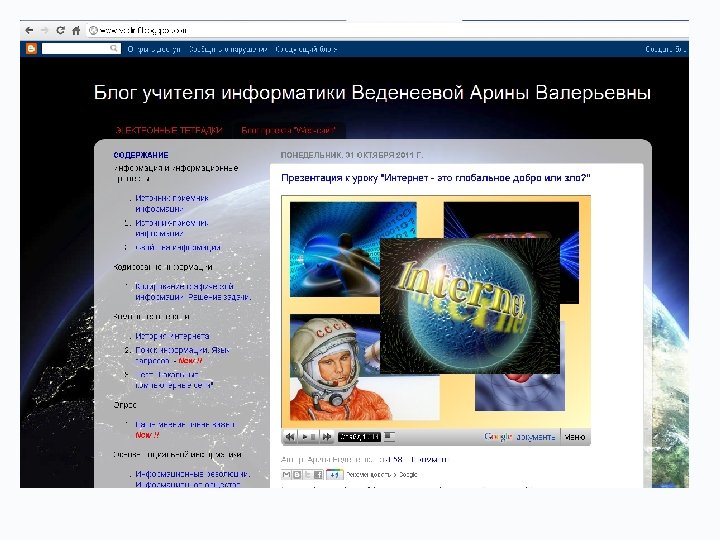Go to next slide with forward button
This screenshot has width=720, height=540.
tap(326, 437)
